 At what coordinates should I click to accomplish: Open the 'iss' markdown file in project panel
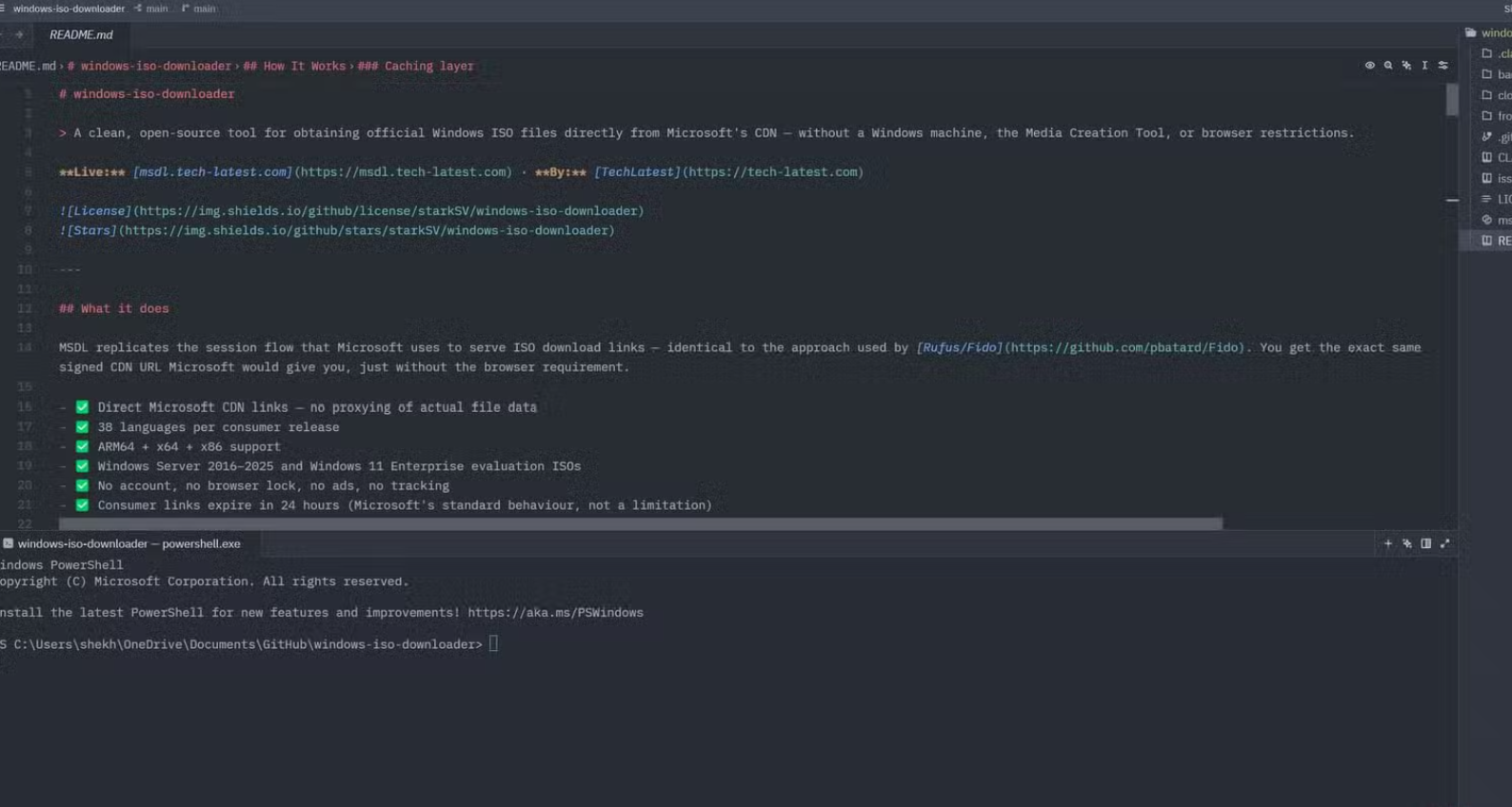(1495, 178)
